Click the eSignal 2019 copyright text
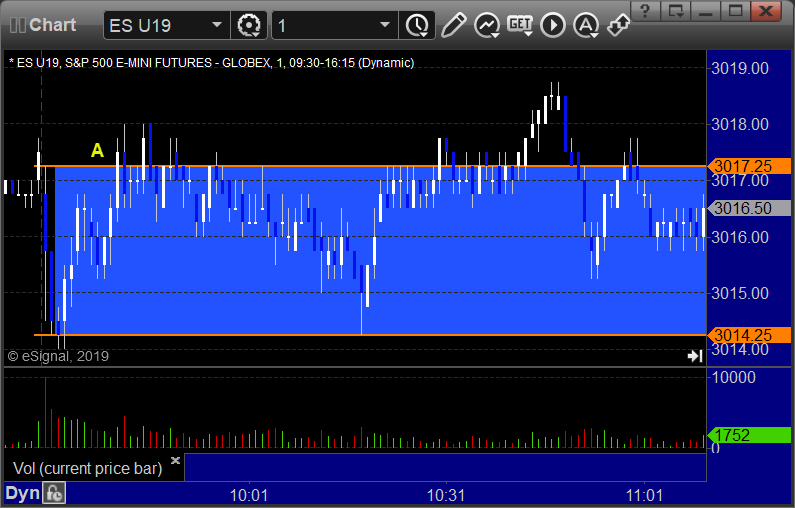Screen dimensions: 795x508 (58, 356)
